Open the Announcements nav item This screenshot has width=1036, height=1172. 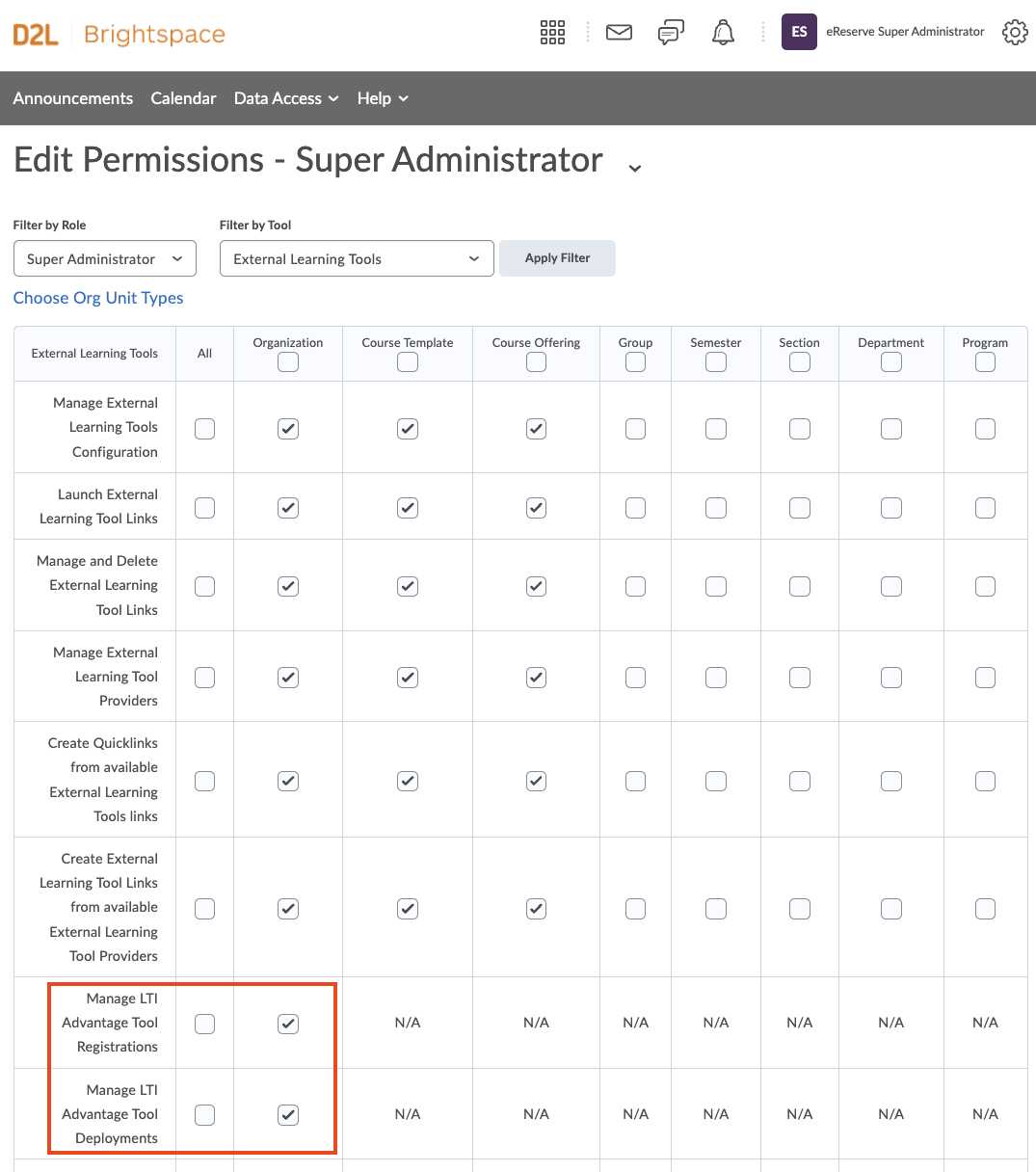click(73, 98)
